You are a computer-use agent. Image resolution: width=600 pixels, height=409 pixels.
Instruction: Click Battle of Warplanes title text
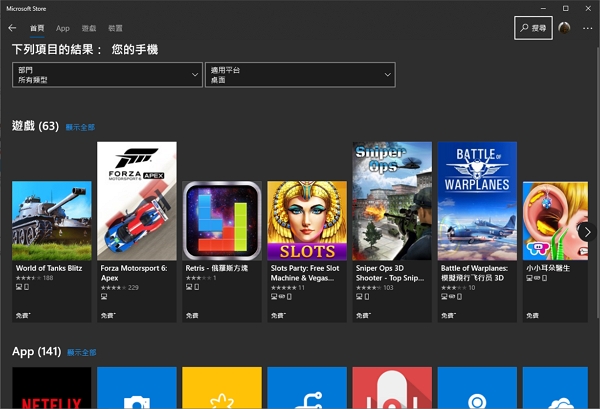(474, 273)
